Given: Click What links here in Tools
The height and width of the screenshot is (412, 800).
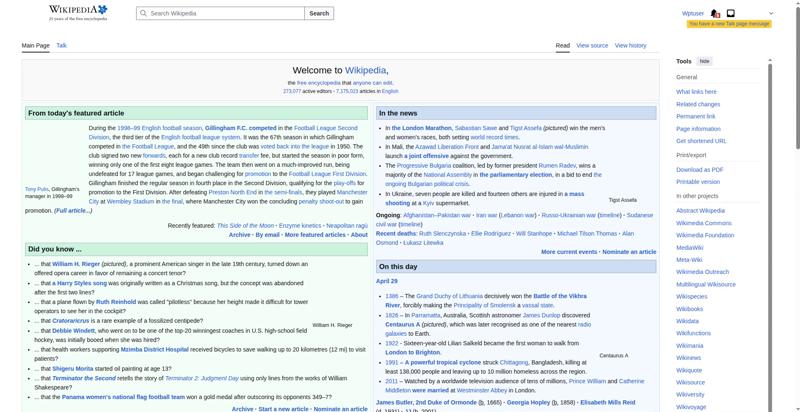Looking at the screenshot, I should (696, 92).
